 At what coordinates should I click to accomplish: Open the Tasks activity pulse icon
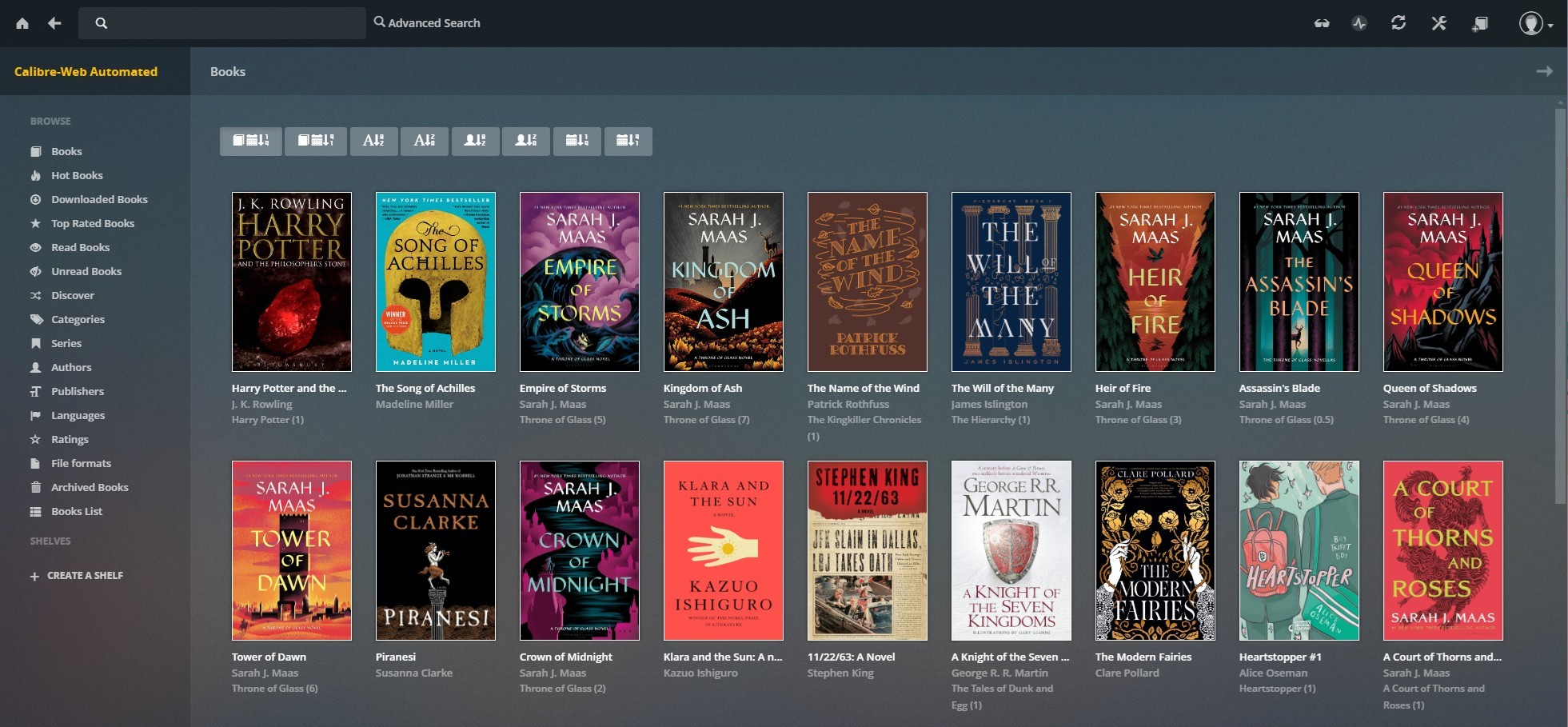click(x=1359, y=23)
